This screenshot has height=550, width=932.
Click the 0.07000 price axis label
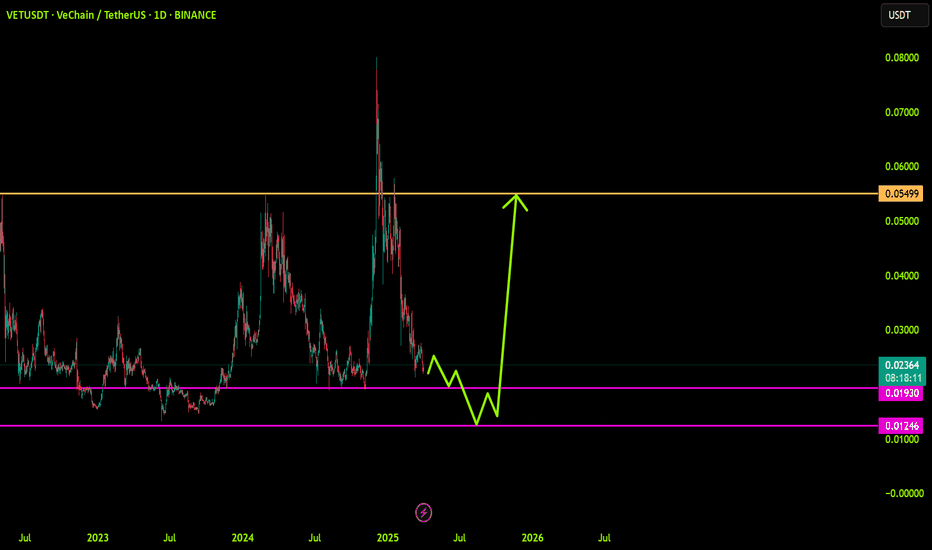click(902, 112)
